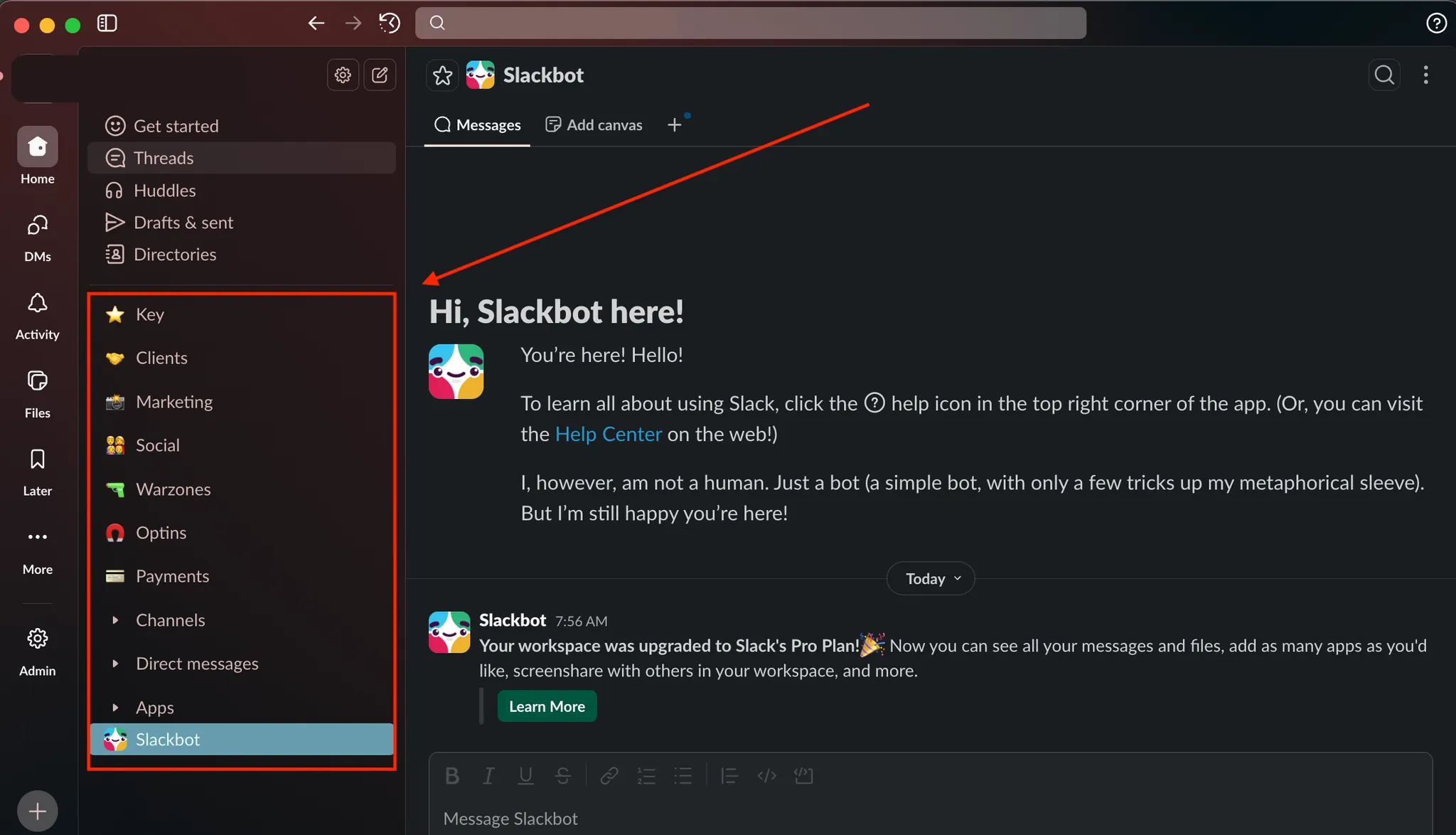Star the Slackbot conversation
Viewport: 1456px width, 835px height.
(442, 75)
